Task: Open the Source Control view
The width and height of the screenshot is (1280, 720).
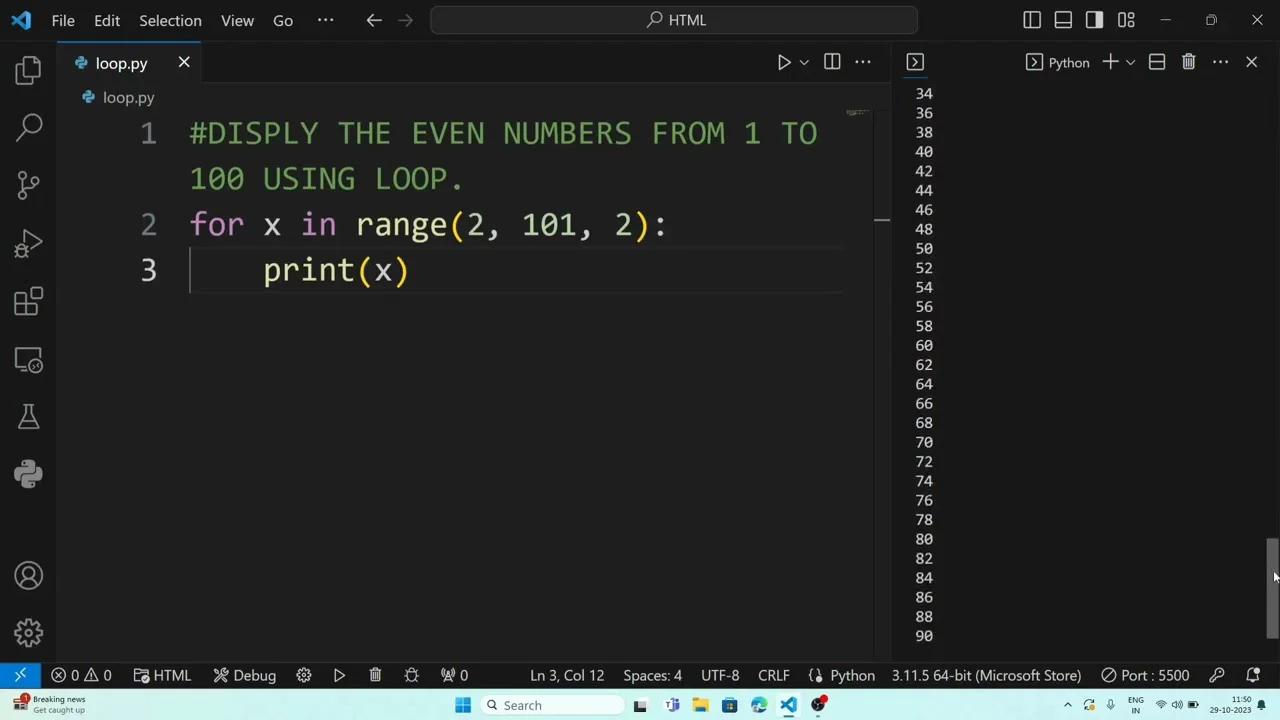Action: pos(28,185)
